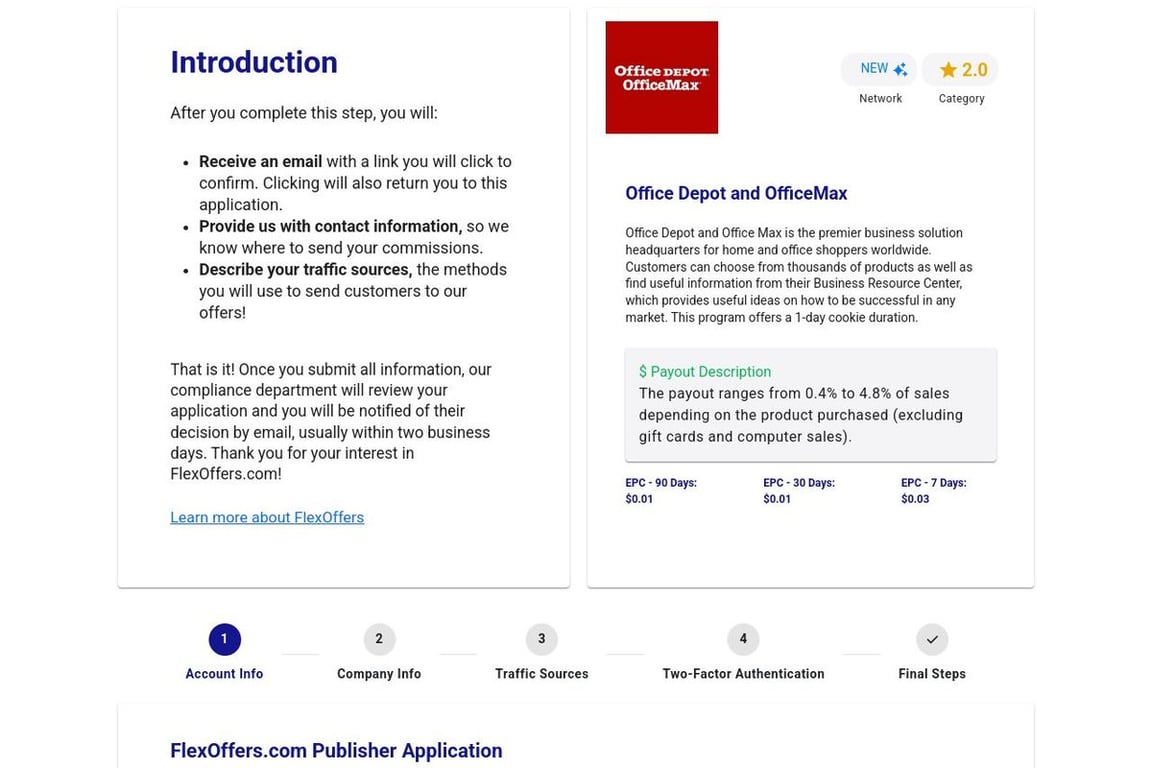1152x768 pixels.
Task: Select step 4 Two-Factor Authentication circle
Action: (x=743, y=639)
